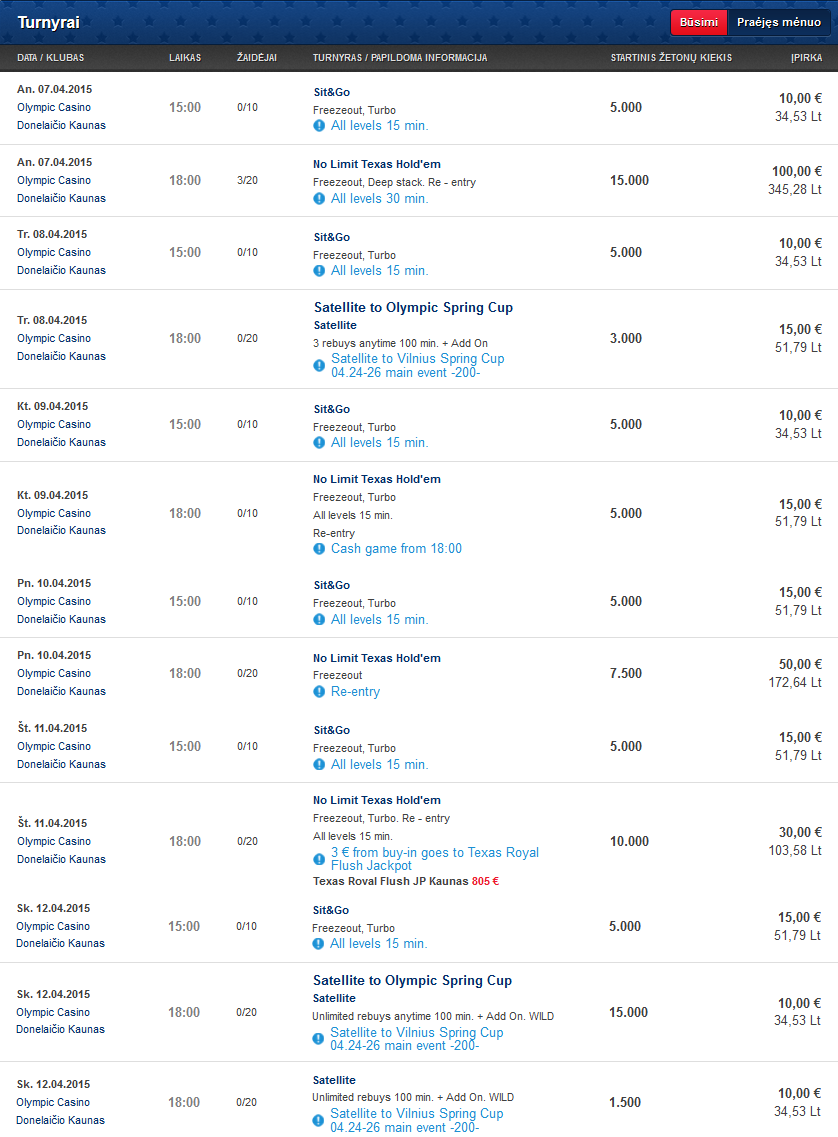Click the Texas Royal Flush JP Kaunas 805 € text
Viewport: 838px width, 1137px height.
406,882
